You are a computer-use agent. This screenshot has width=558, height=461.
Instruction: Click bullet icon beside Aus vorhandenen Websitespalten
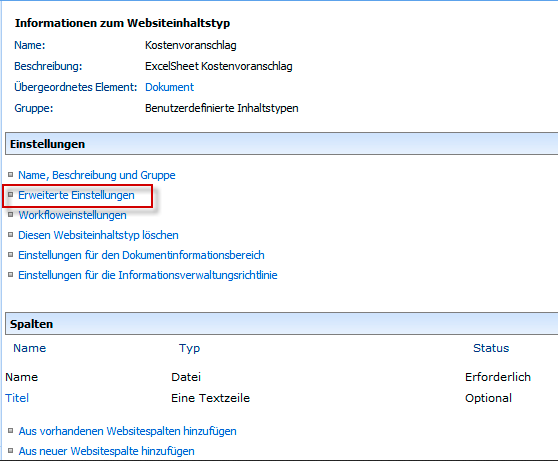10,430
